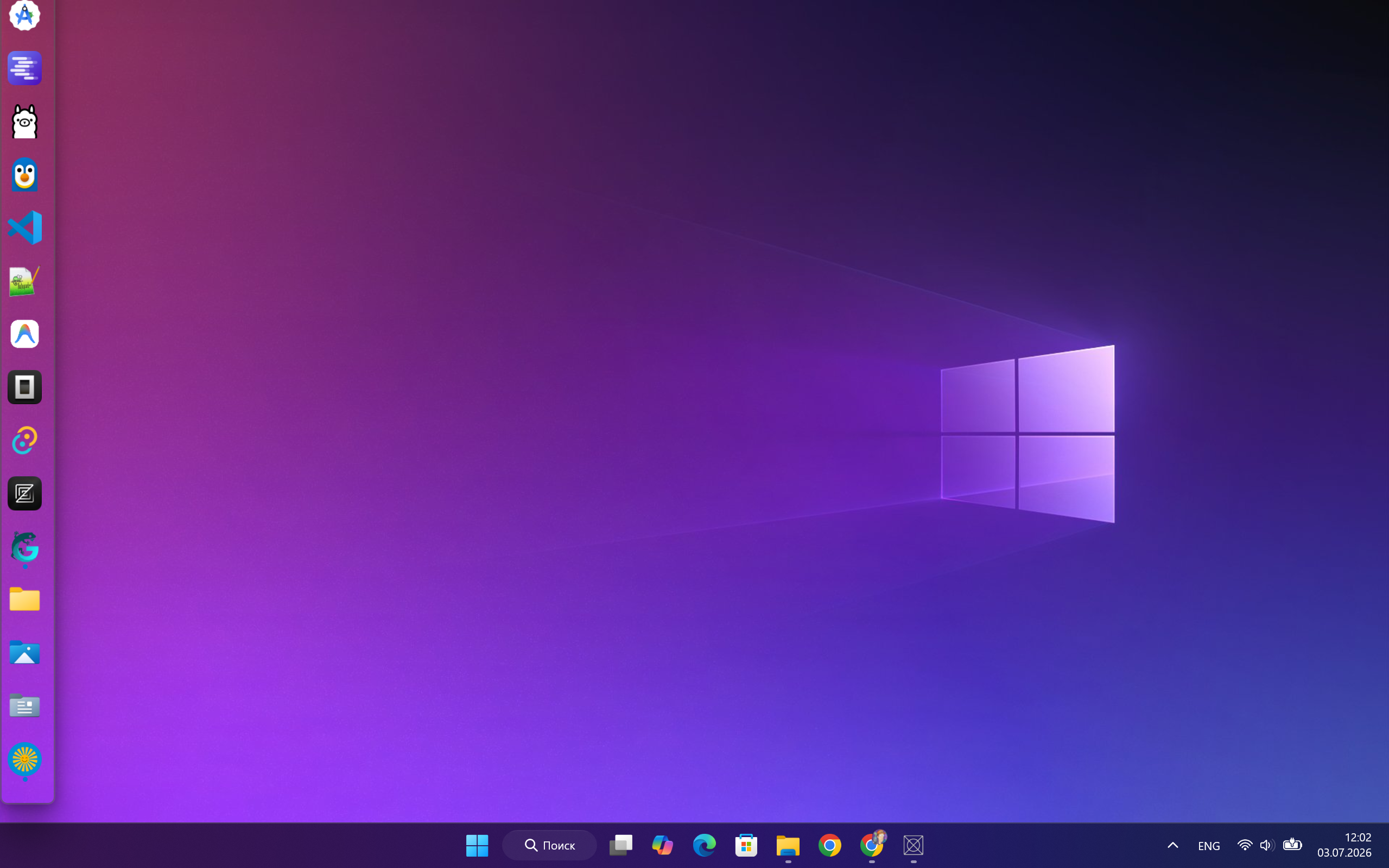Open the Windows Start menu
This screenshot has height=868, width=1389.
pyautogui.click(x=477, y=845)
